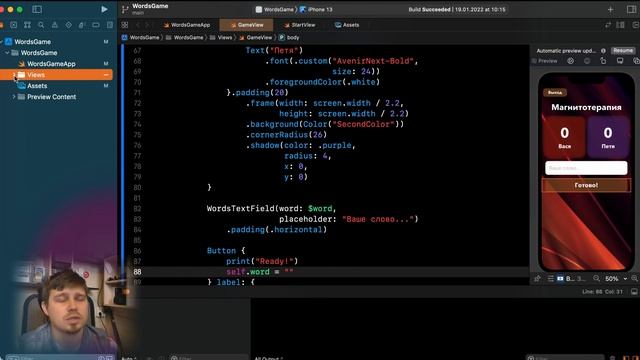
Task: Choose the WordsGame scheme in toolbar
Action: pos(274,9)
